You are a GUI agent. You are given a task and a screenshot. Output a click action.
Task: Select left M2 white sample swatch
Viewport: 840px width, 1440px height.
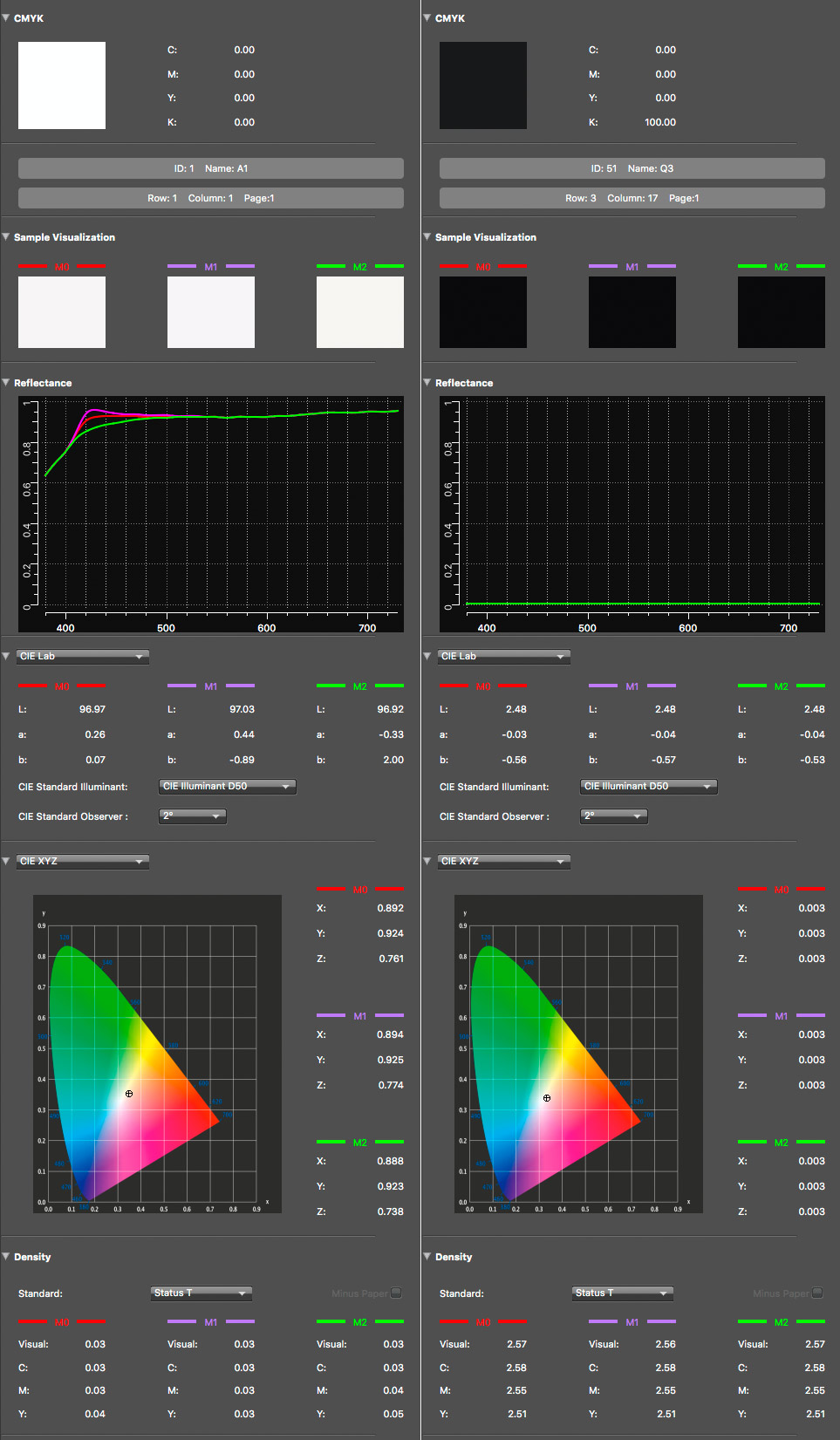pos(360,312)
